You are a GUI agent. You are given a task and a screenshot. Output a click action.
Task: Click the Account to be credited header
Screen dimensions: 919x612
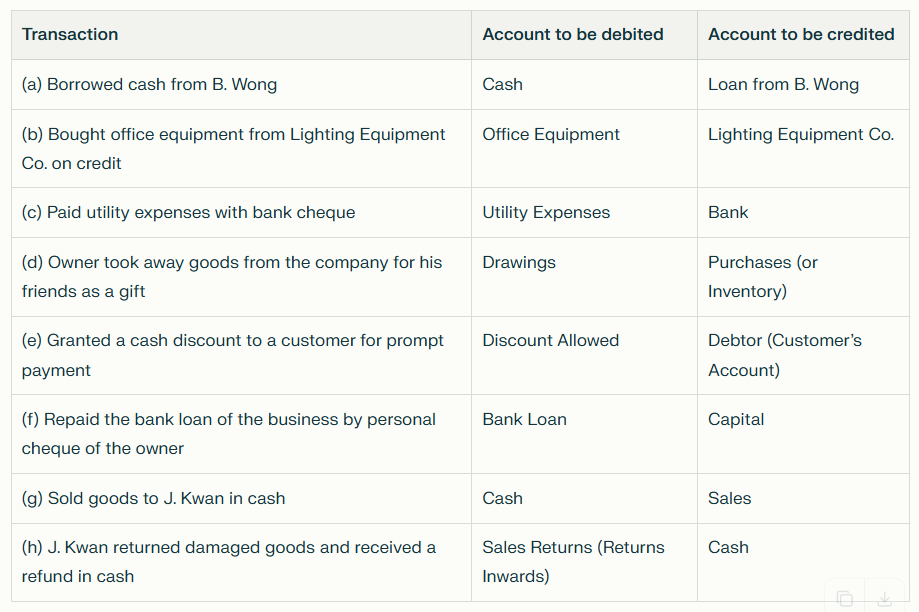coord(801,35)
